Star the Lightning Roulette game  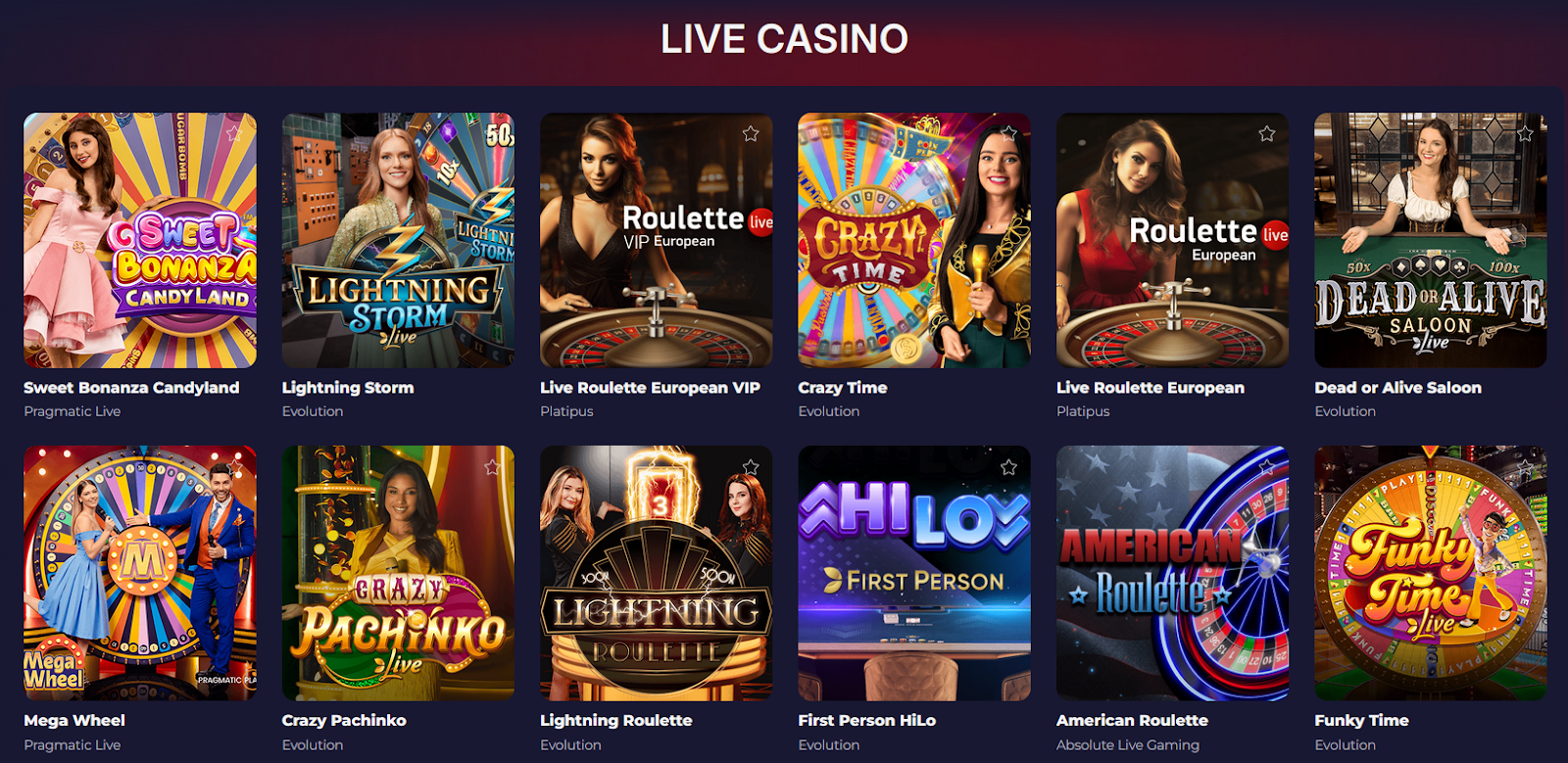point(751,467)
